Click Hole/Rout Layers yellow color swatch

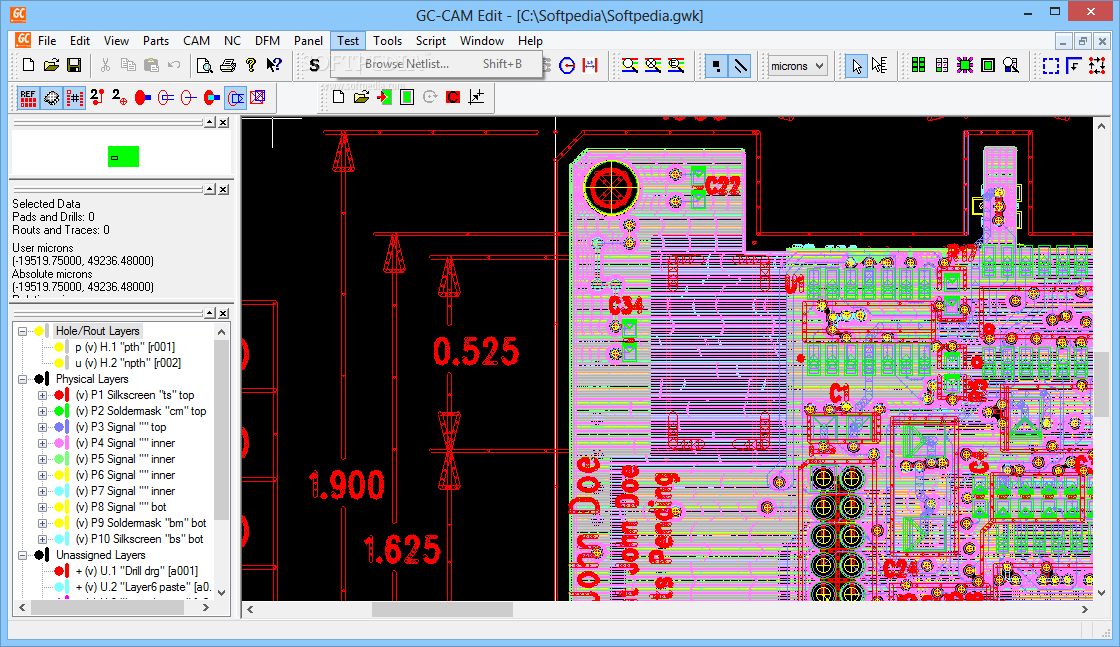[41, 331]
